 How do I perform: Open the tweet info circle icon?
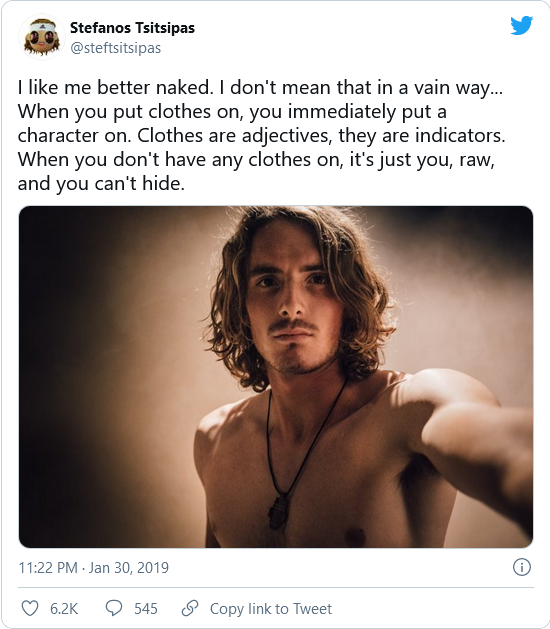click(522, 567)
